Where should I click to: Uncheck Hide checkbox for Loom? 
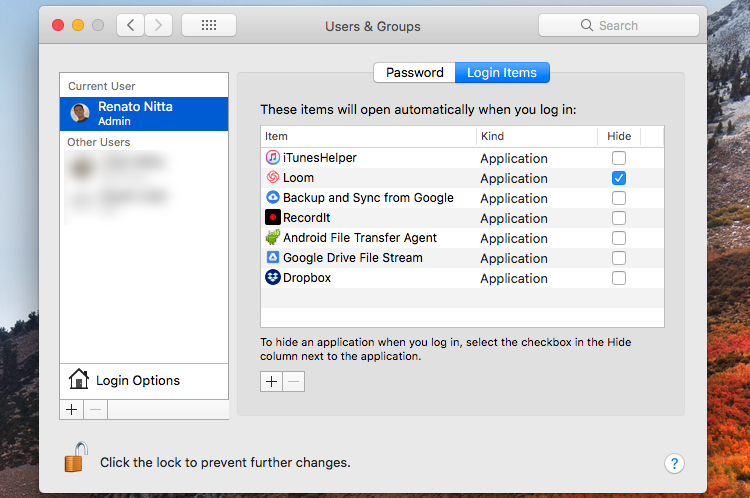click(x=619, y=178)
